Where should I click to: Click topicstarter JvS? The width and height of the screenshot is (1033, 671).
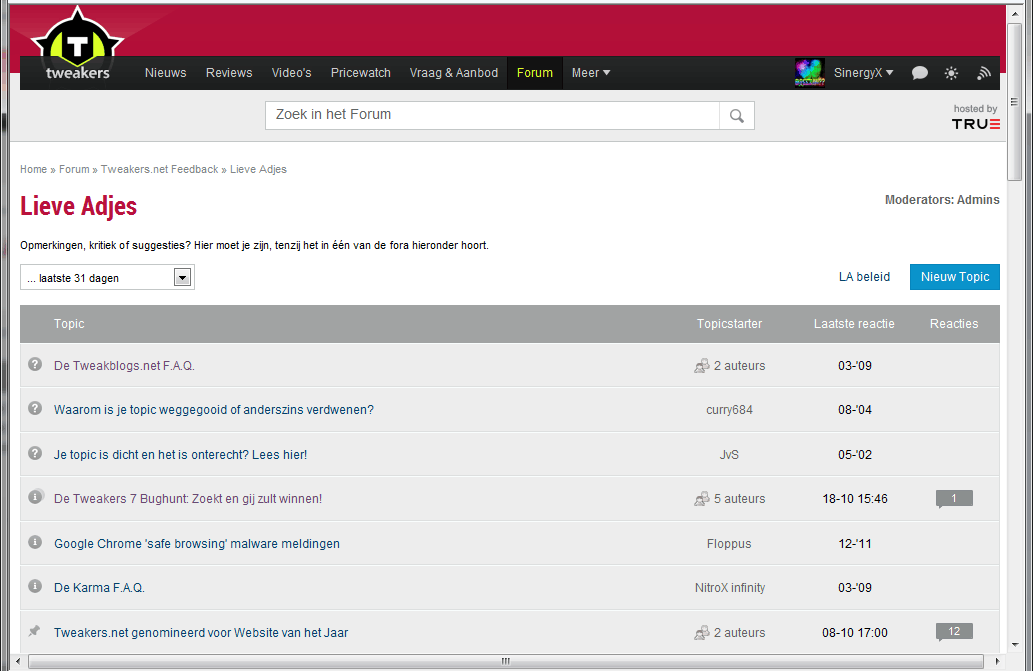tap(729, 454)
